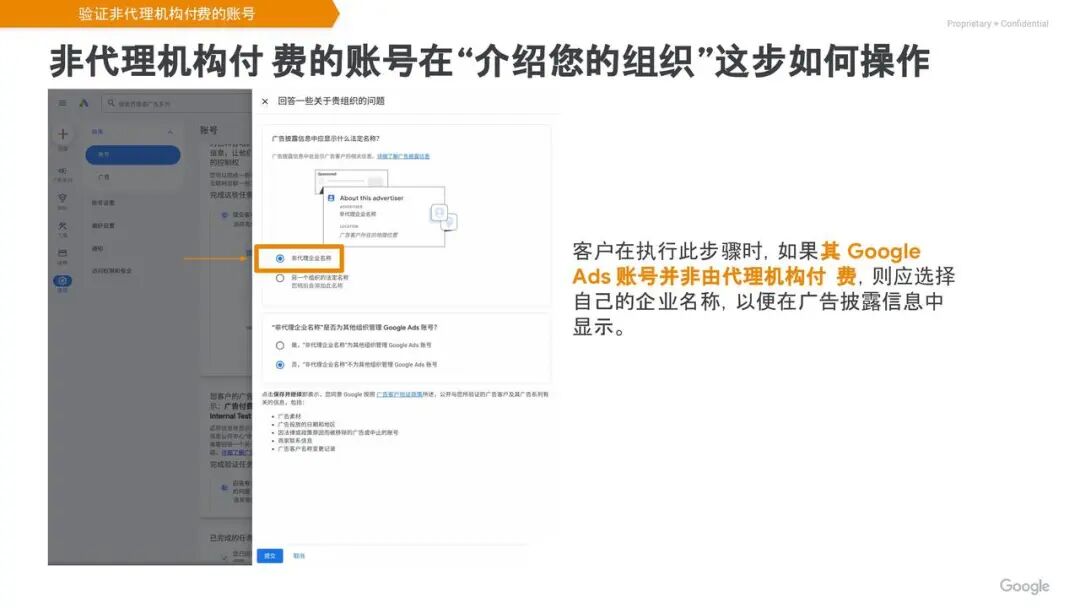Open the learn about ad disclosures link
The image size is (1080, 608).
403,156
